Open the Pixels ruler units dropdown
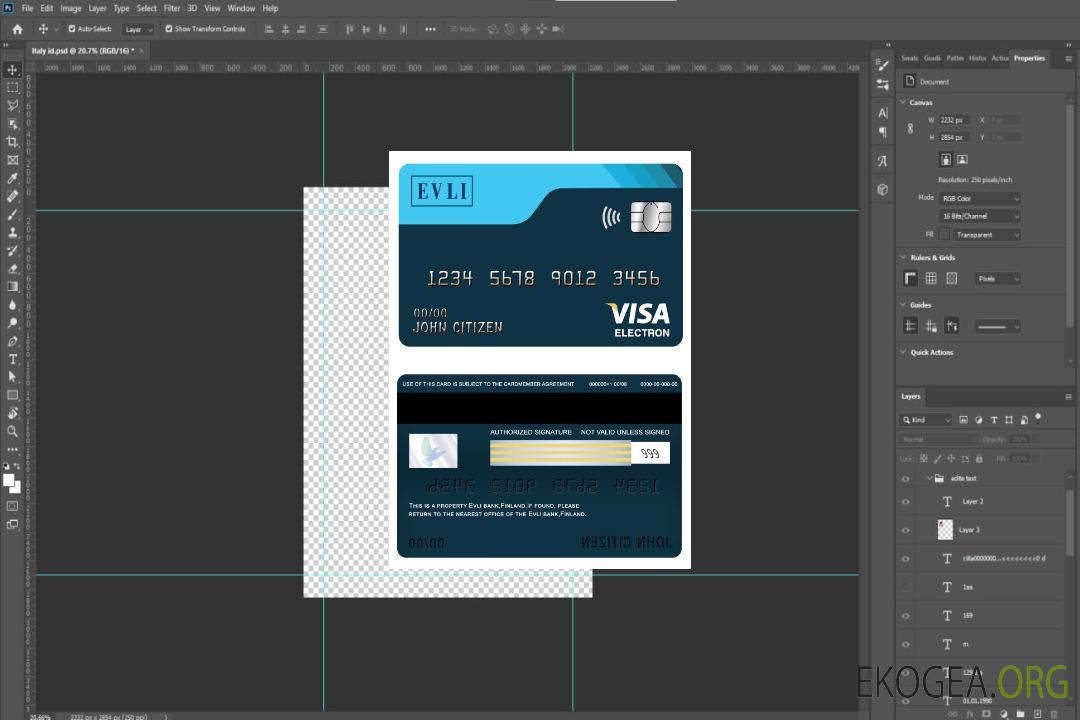 point(997,279)
